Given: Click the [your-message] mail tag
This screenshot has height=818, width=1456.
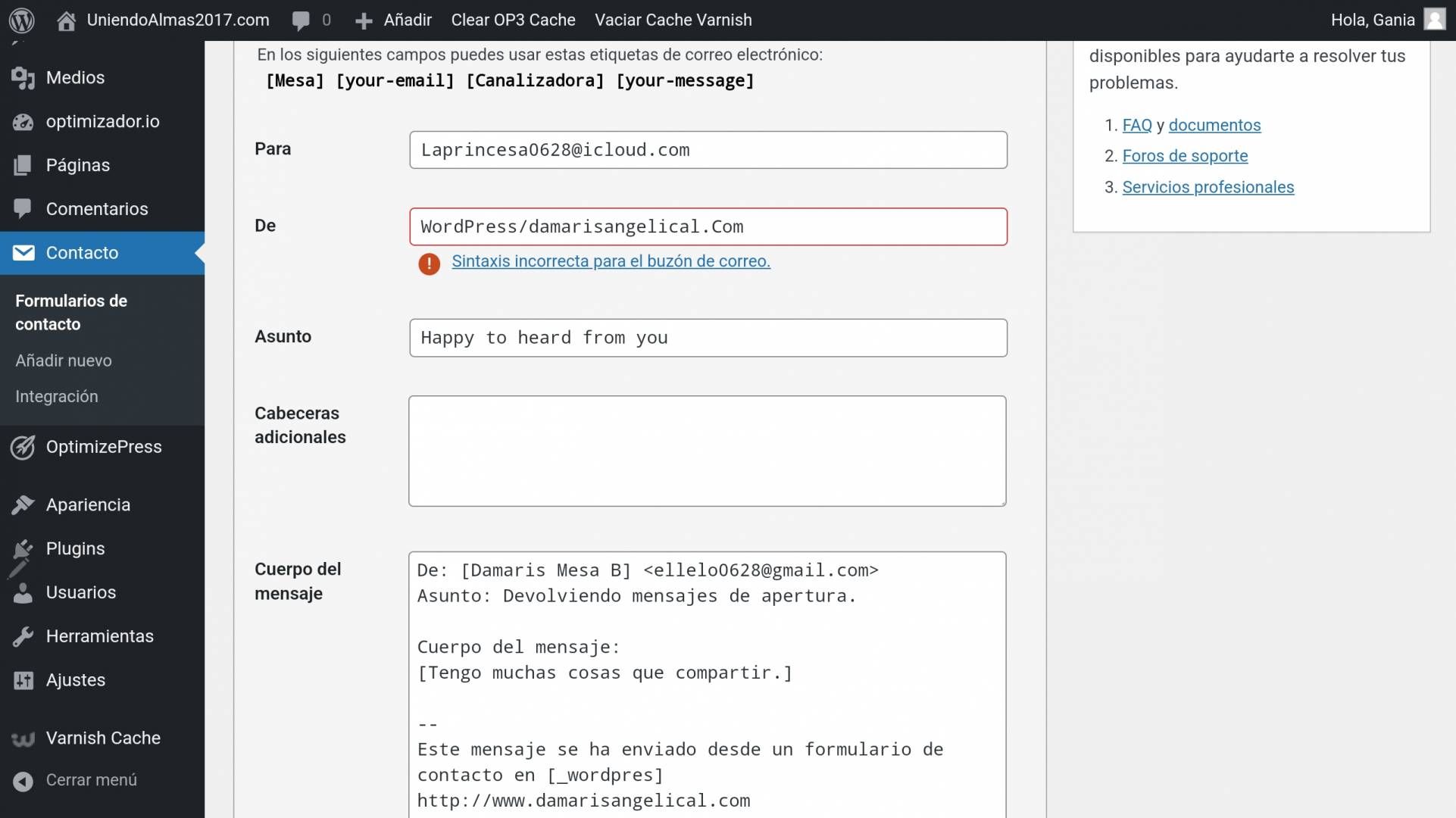Looking at the screenshot, I should click(x=685, y=81).
